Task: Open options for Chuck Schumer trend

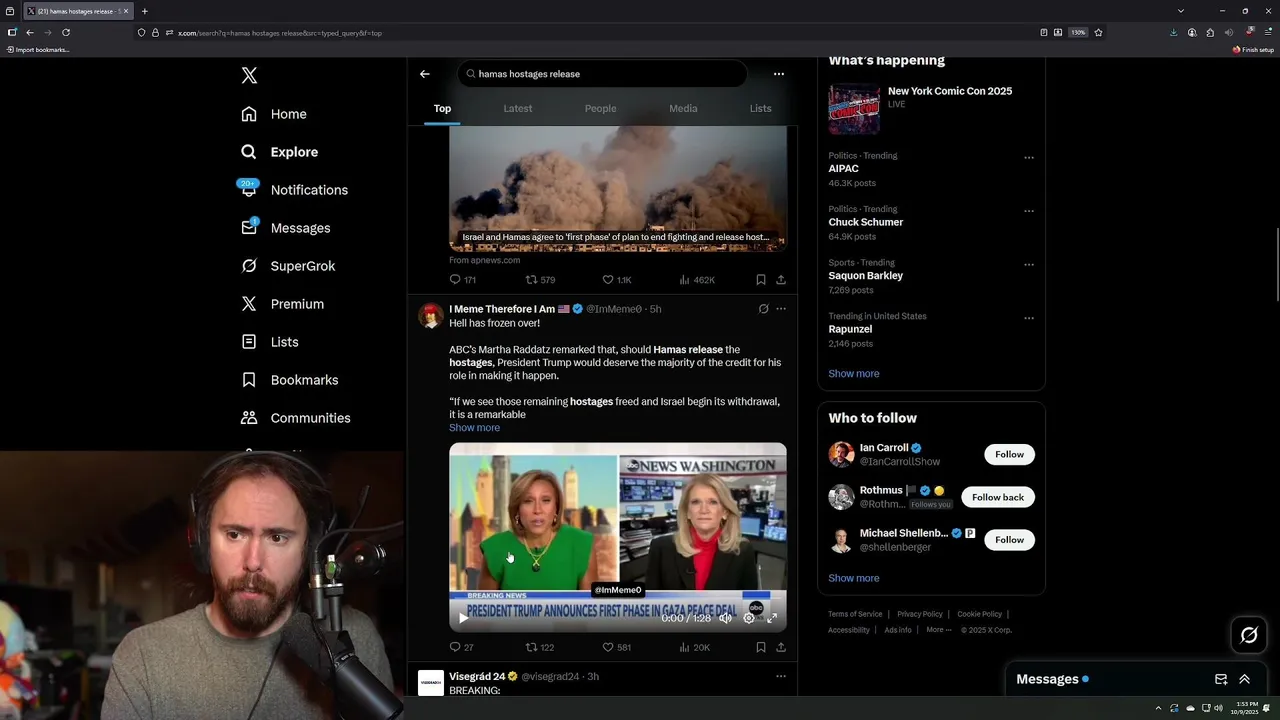Action: pyautogui.click(x=1029, y=211)
